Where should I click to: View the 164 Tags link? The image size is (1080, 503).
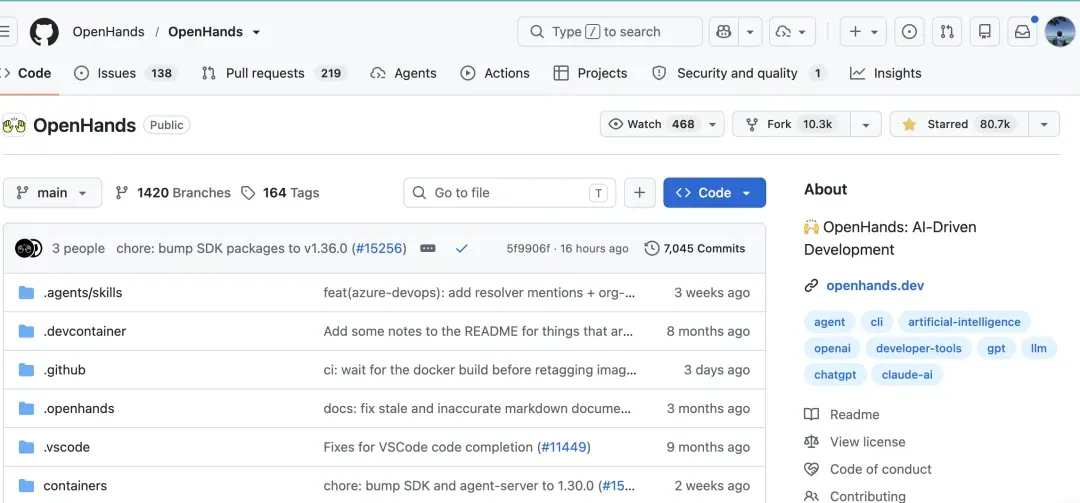pos(280,193)
